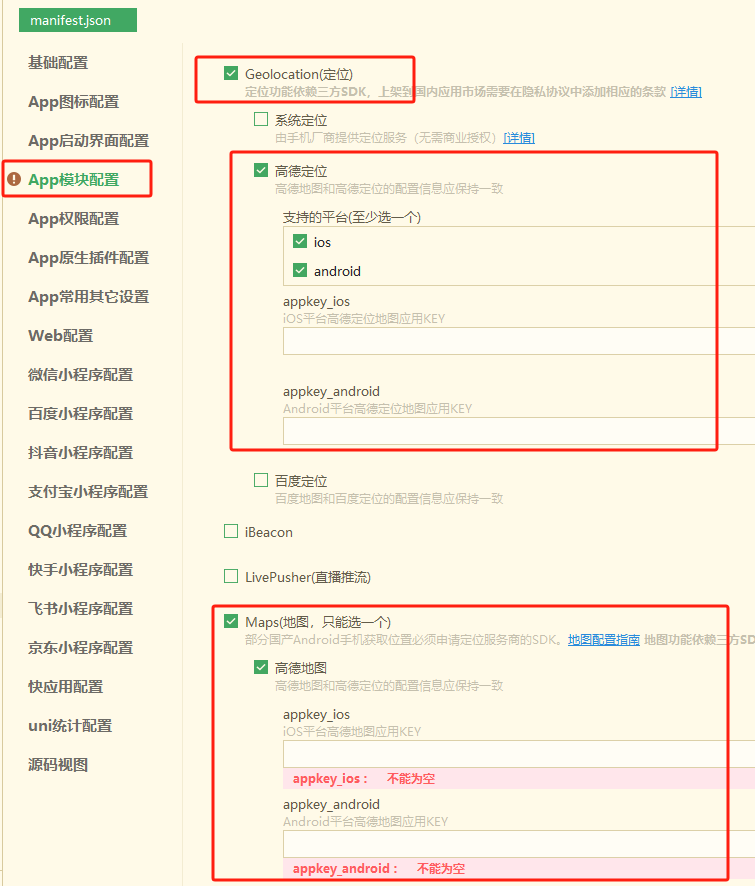Screen dimensions: 755x886
Task: Focus the 高德地图 appkey_android input field
Action: (x=518, y=844)
